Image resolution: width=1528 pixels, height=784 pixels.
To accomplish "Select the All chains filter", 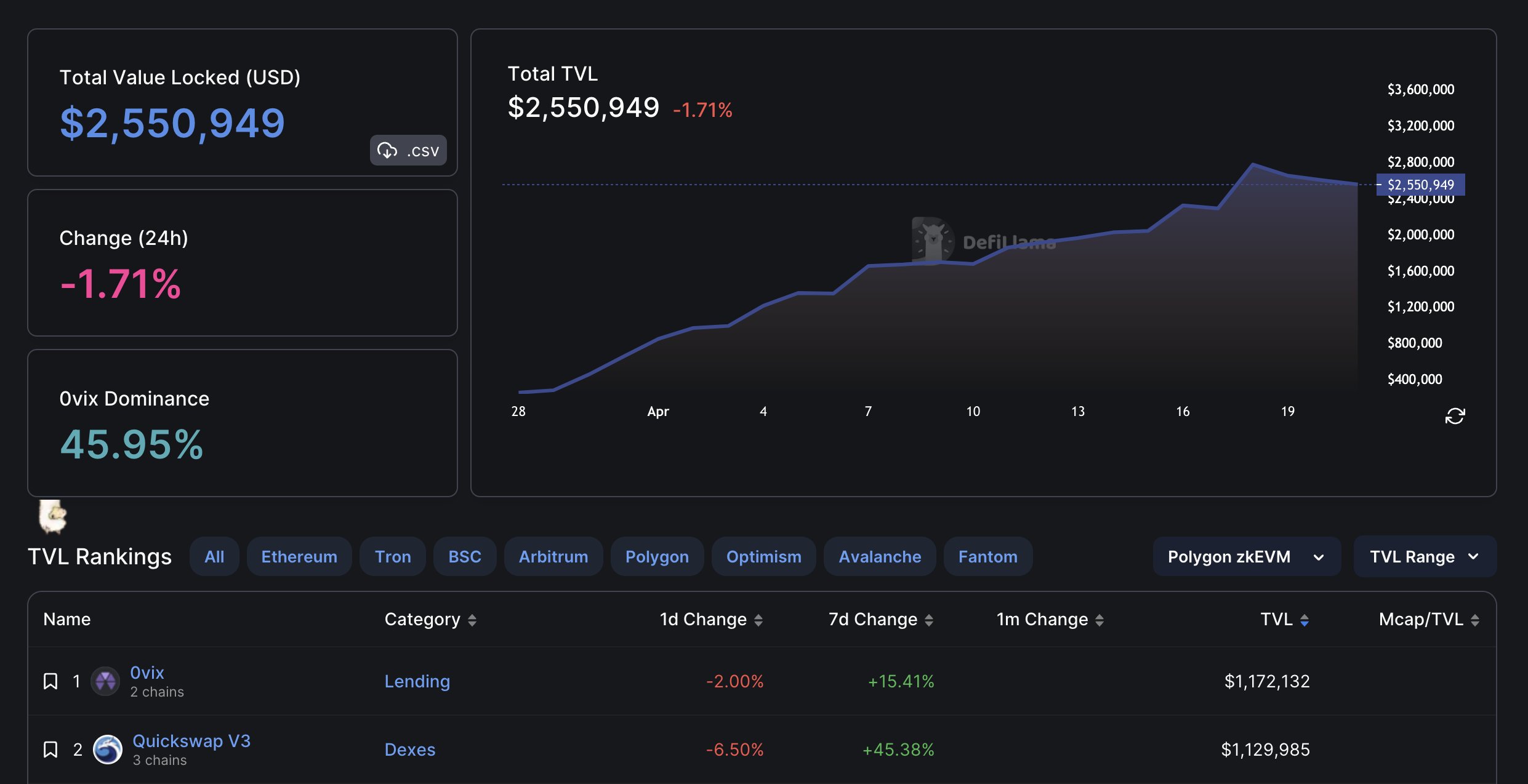I will [214, 556].
